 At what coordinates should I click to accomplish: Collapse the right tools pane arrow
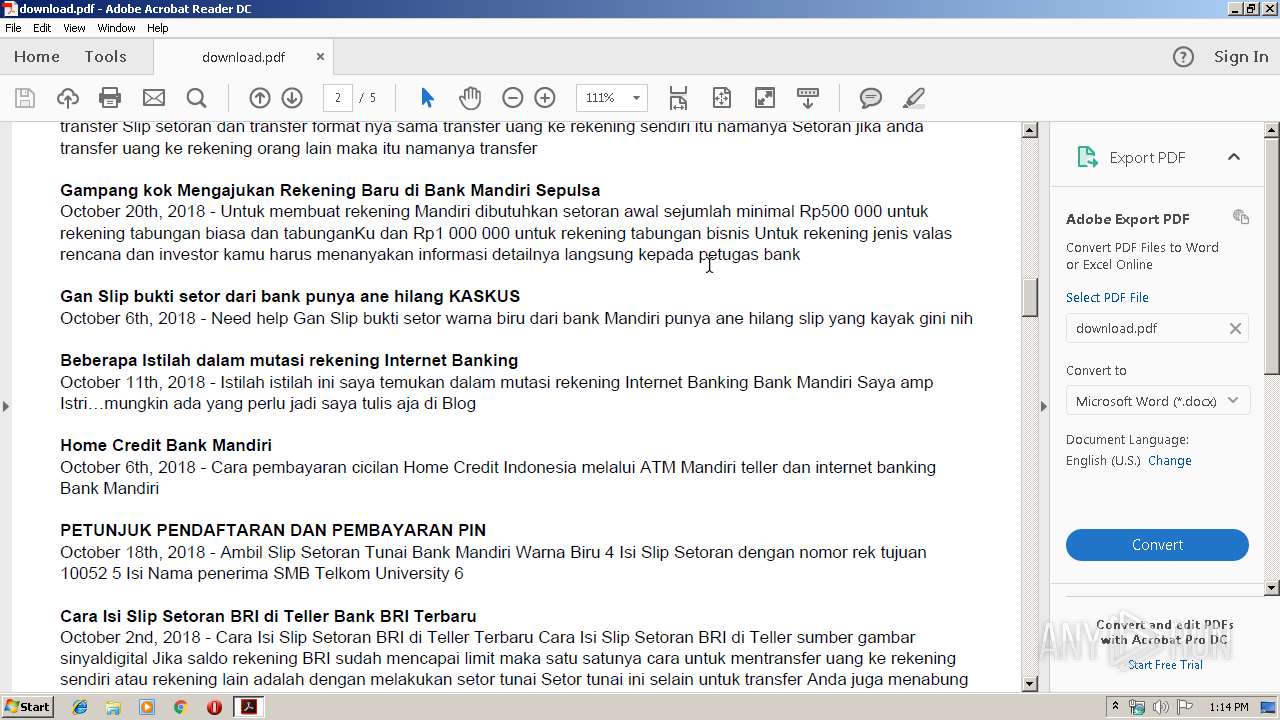(1043, 406)
